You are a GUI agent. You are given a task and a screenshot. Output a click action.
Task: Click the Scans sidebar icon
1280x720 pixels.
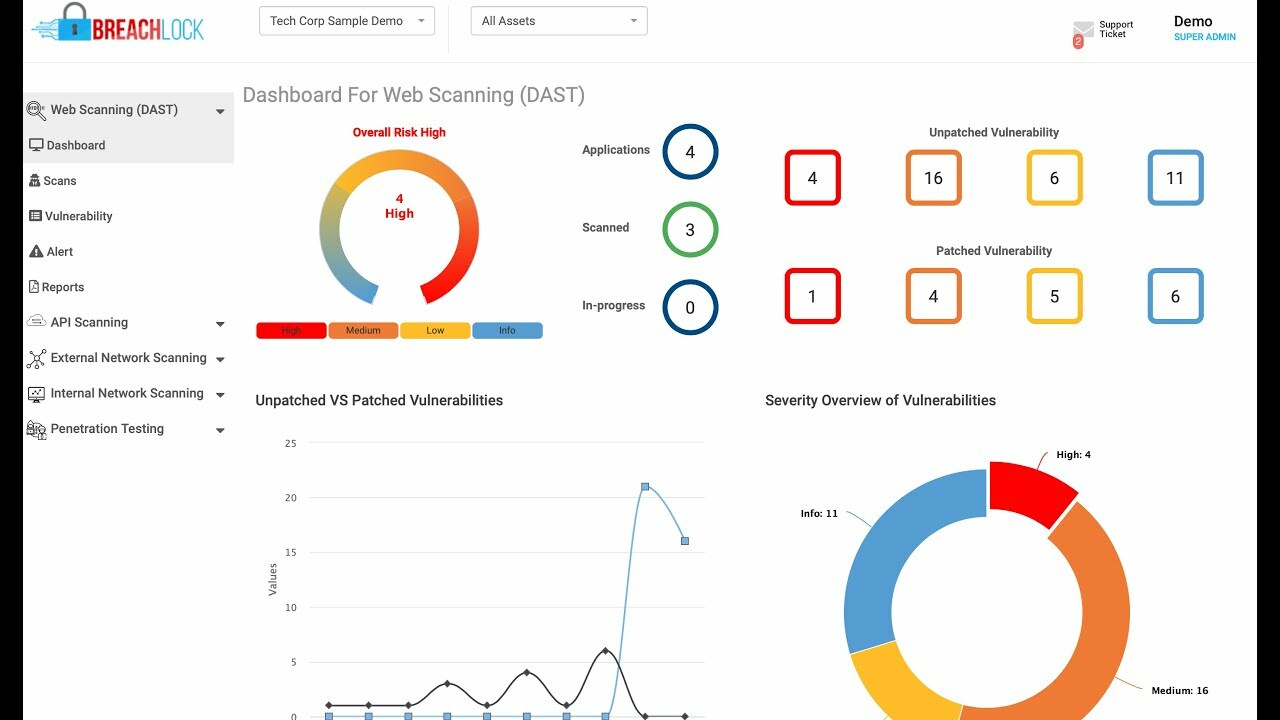33,180
